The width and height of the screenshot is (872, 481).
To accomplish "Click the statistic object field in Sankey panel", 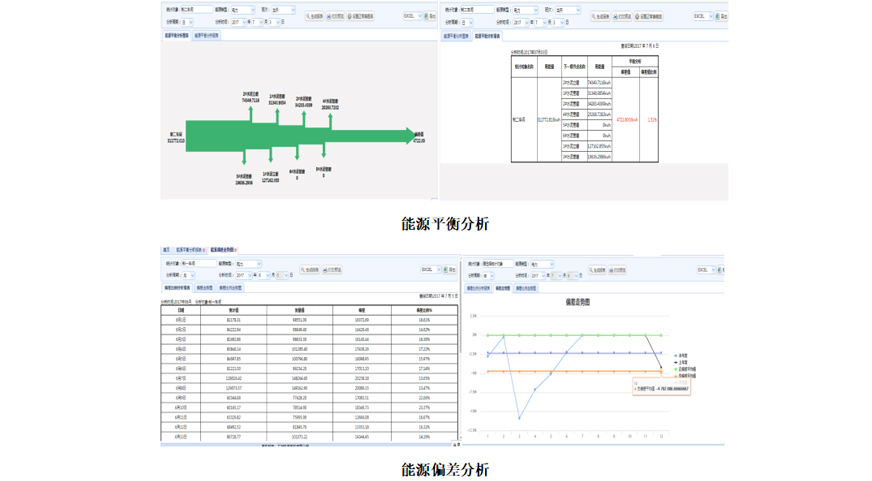I will click(x=195, y=10).
